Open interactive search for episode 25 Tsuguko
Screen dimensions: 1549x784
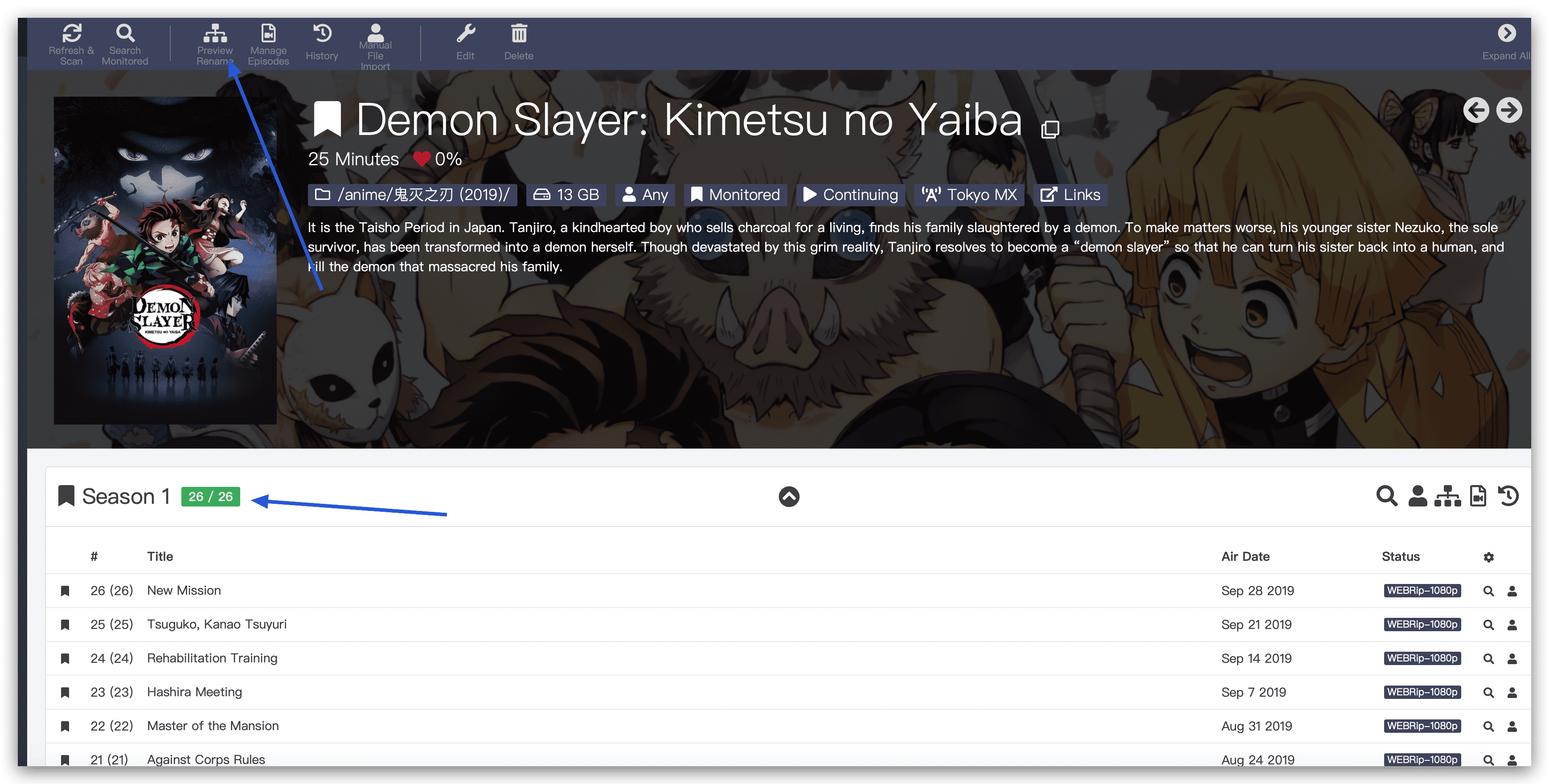pyautogui.click(x=1512, y=625)
